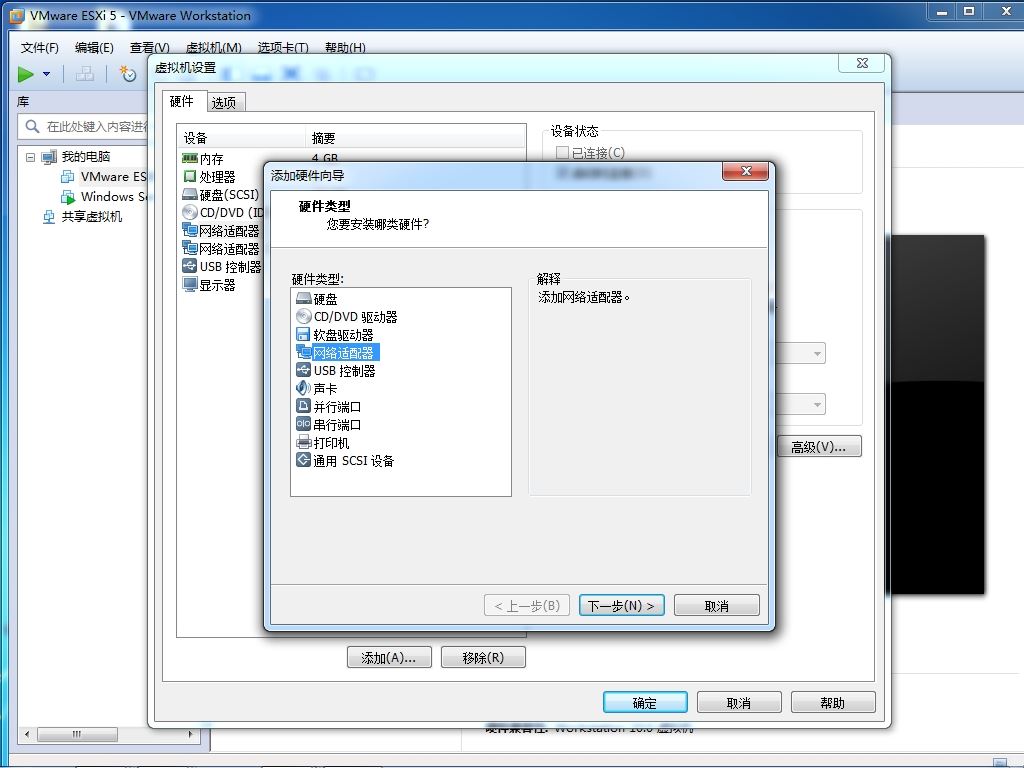Open the 选项卡(T) menu
The image size is (1024, 768).
tap(283, 48)
